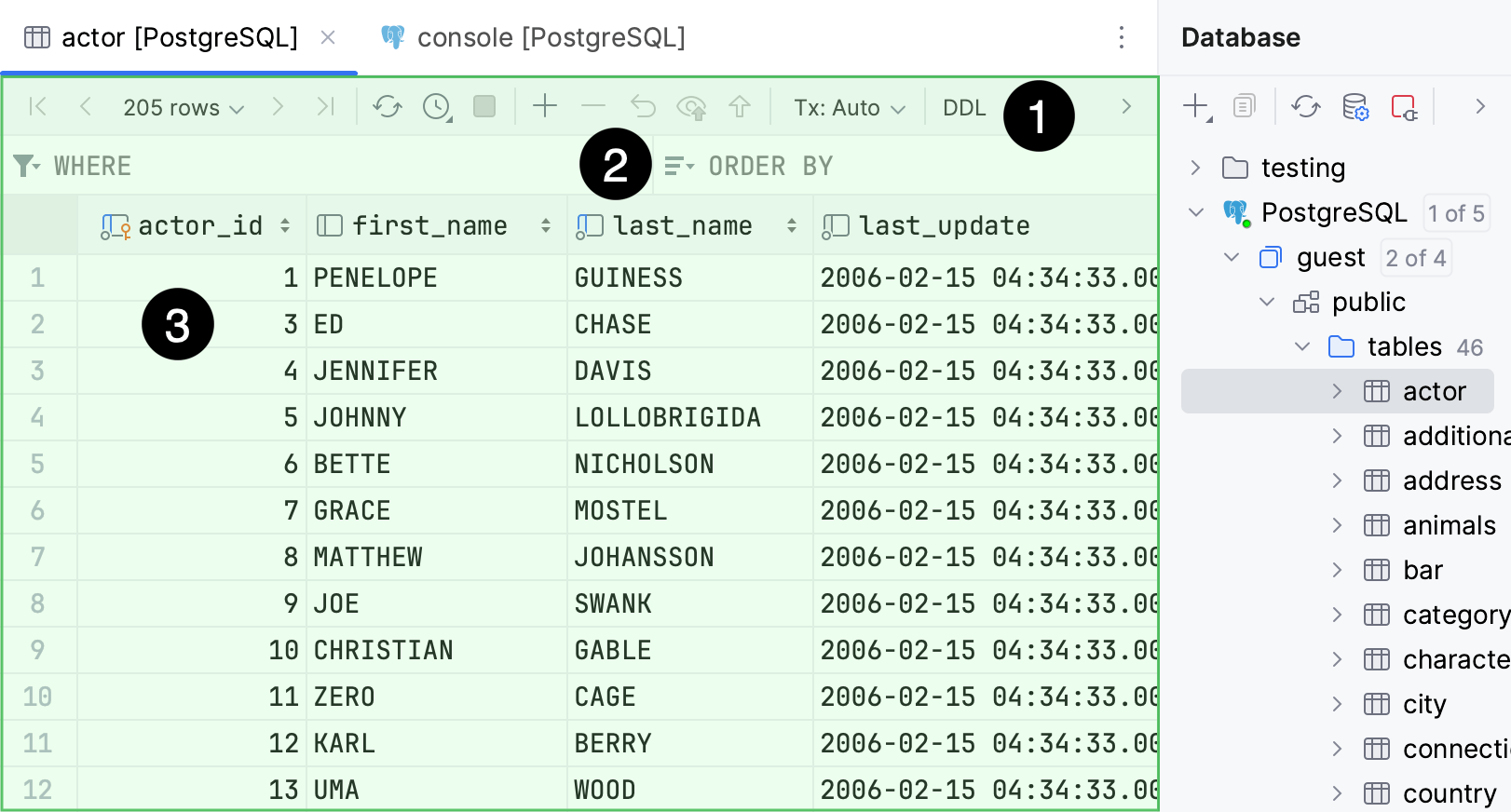Open Data Source Properties in Database panel
This screenshot has width=1511, height=812.
pyautogui.click(x=1354, y=106)
